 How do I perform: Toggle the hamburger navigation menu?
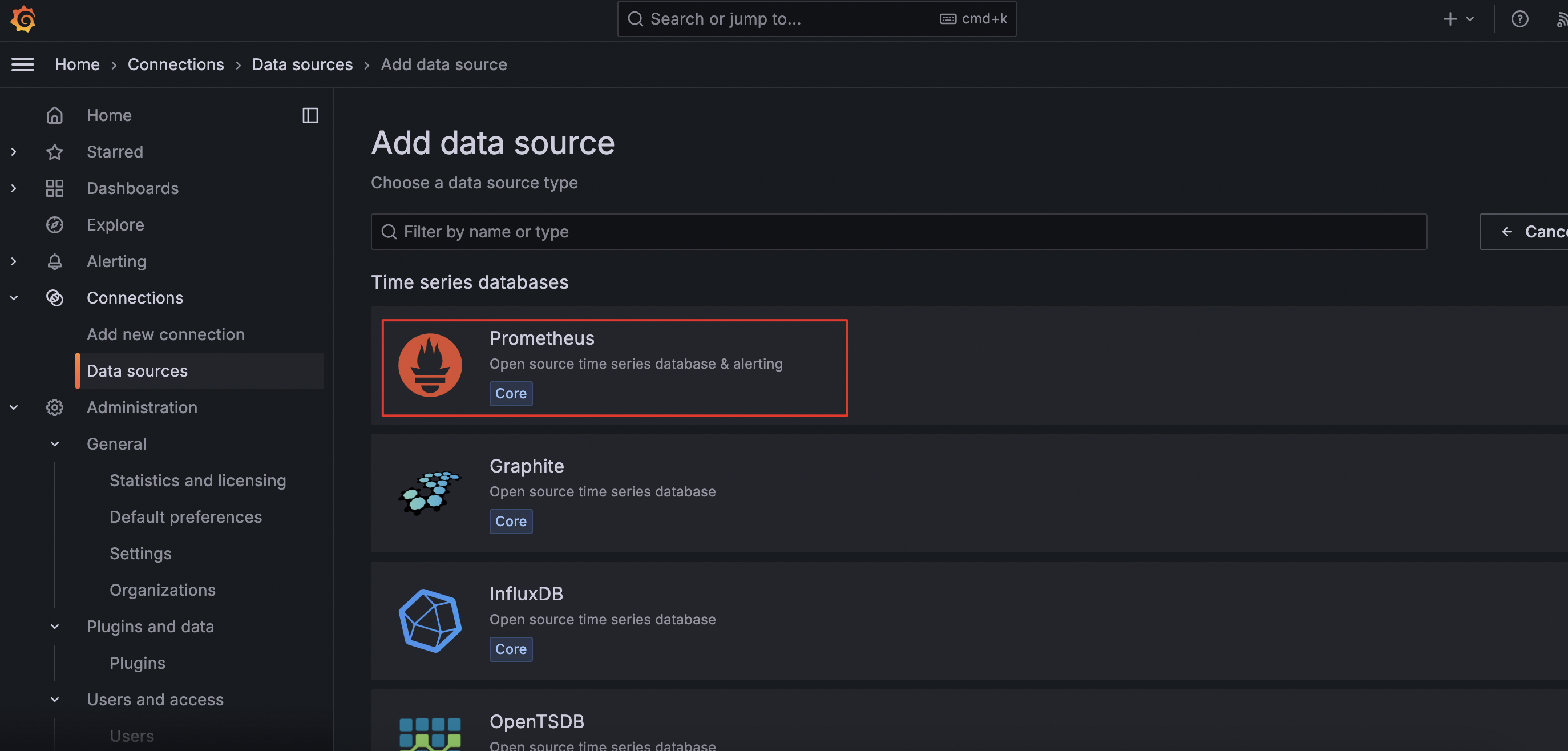(x=22, y=64)
